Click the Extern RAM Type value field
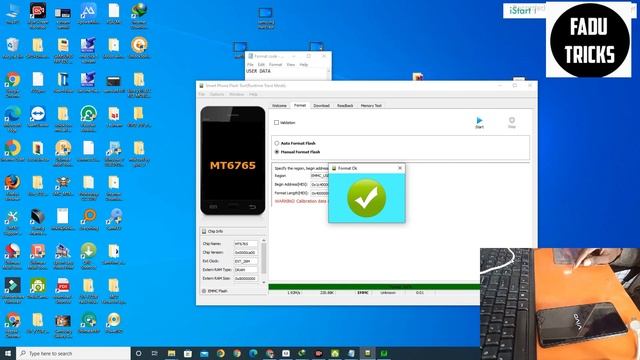Viewport: 640px width, 360px height. [246, 269]
